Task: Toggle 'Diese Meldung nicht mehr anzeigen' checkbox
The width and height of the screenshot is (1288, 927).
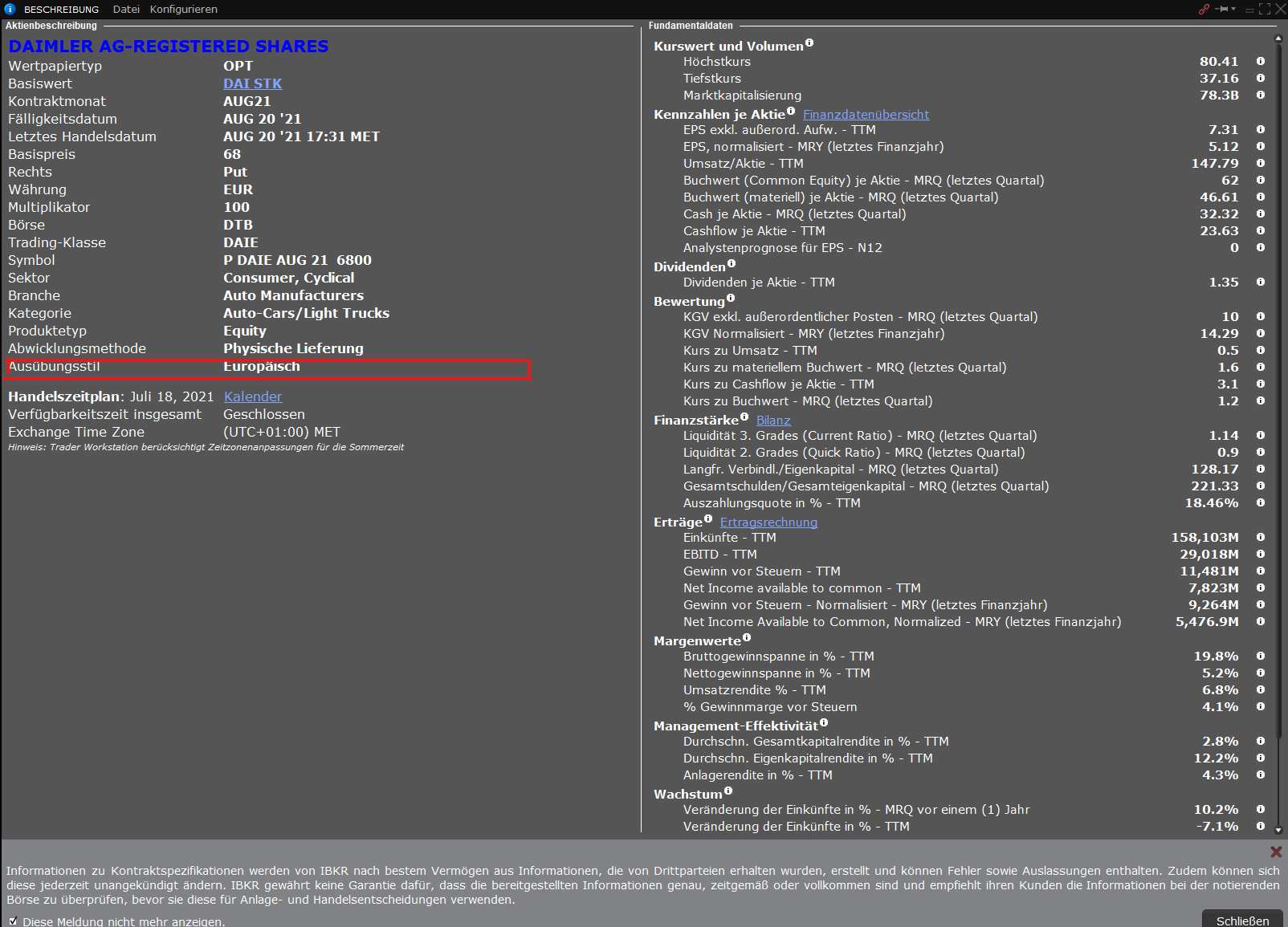Action: point(13,921)
